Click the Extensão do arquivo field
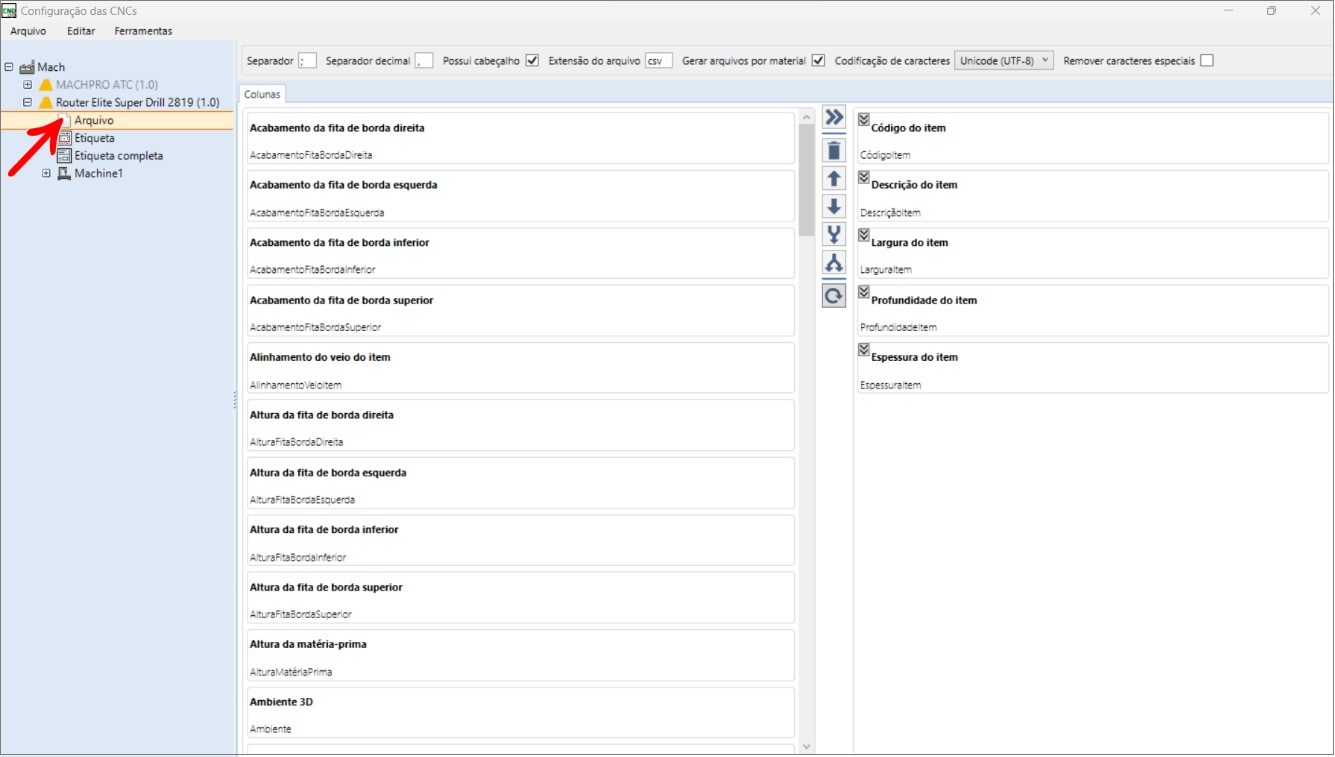This screenshot has width=1335, height=757. click(659, 60)
